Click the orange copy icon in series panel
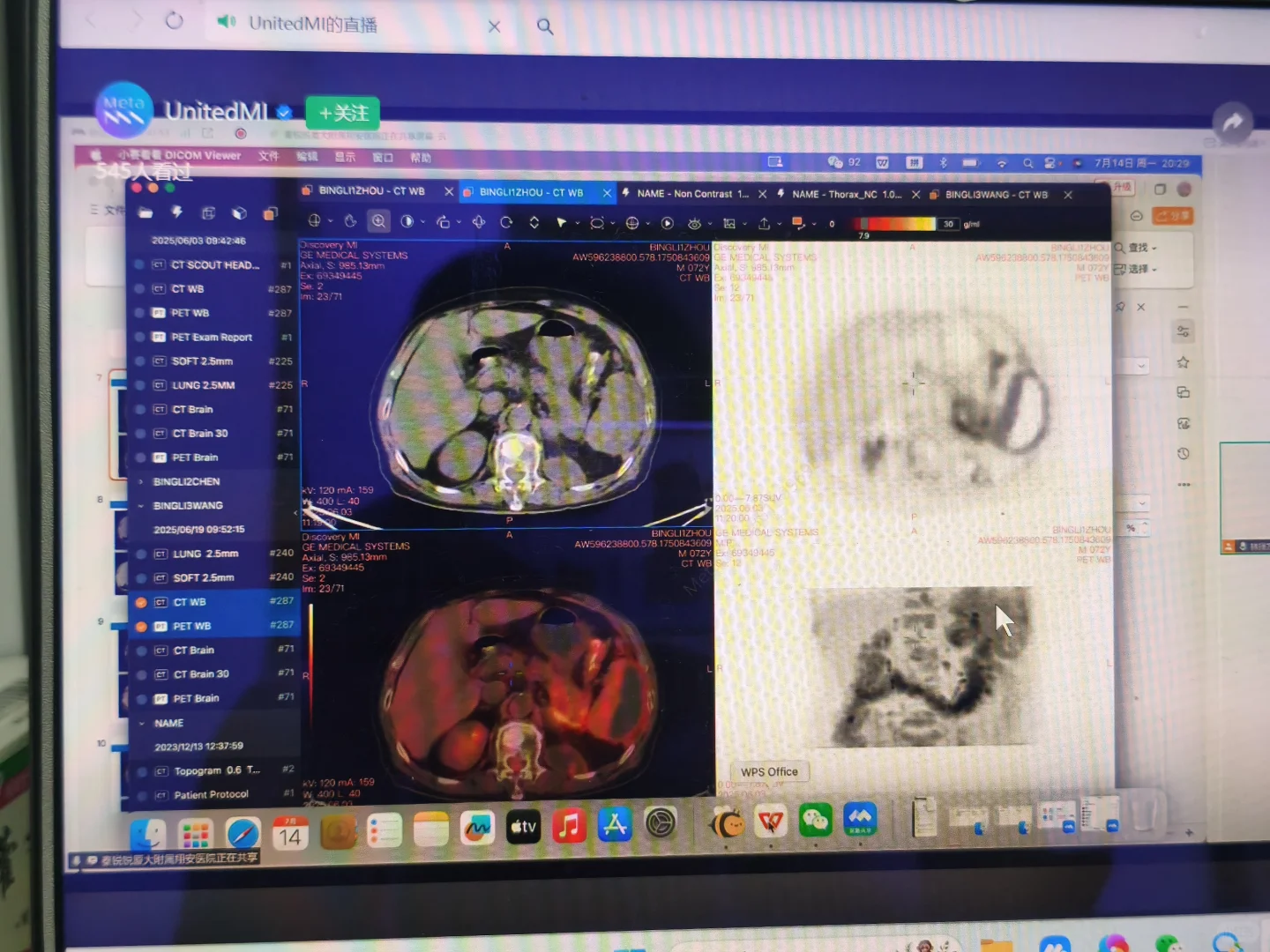Screen dimensions: 1270x952 271,213
